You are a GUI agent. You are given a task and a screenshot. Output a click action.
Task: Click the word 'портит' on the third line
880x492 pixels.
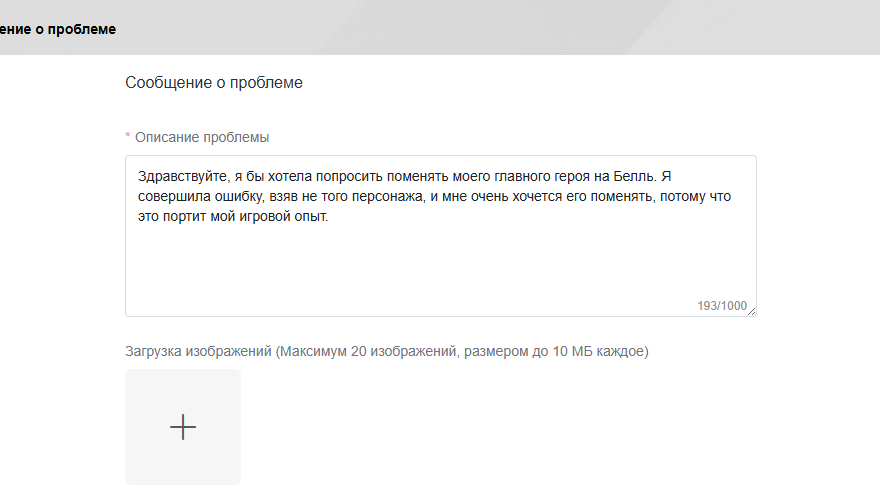[186, 216]
